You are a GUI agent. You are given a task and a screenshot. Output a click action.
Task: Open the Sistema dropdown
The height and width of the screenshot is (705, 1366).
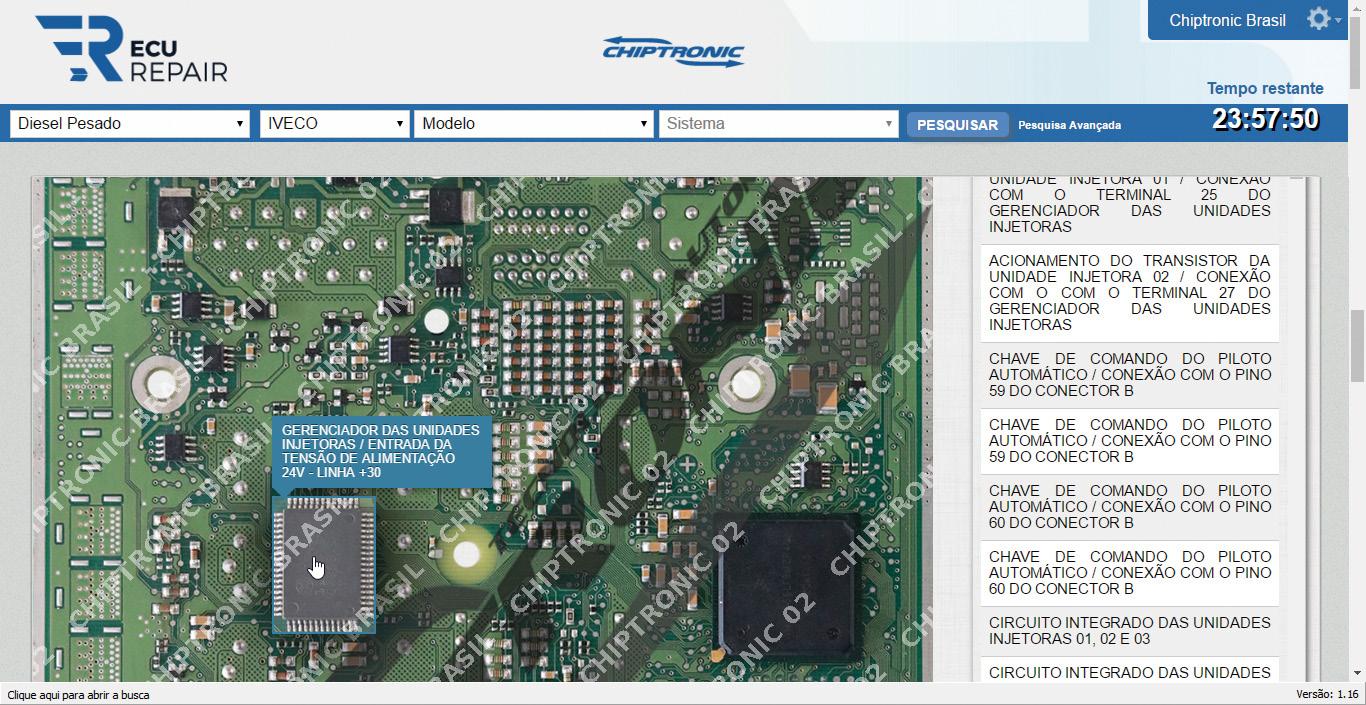[x=778, y=124]
